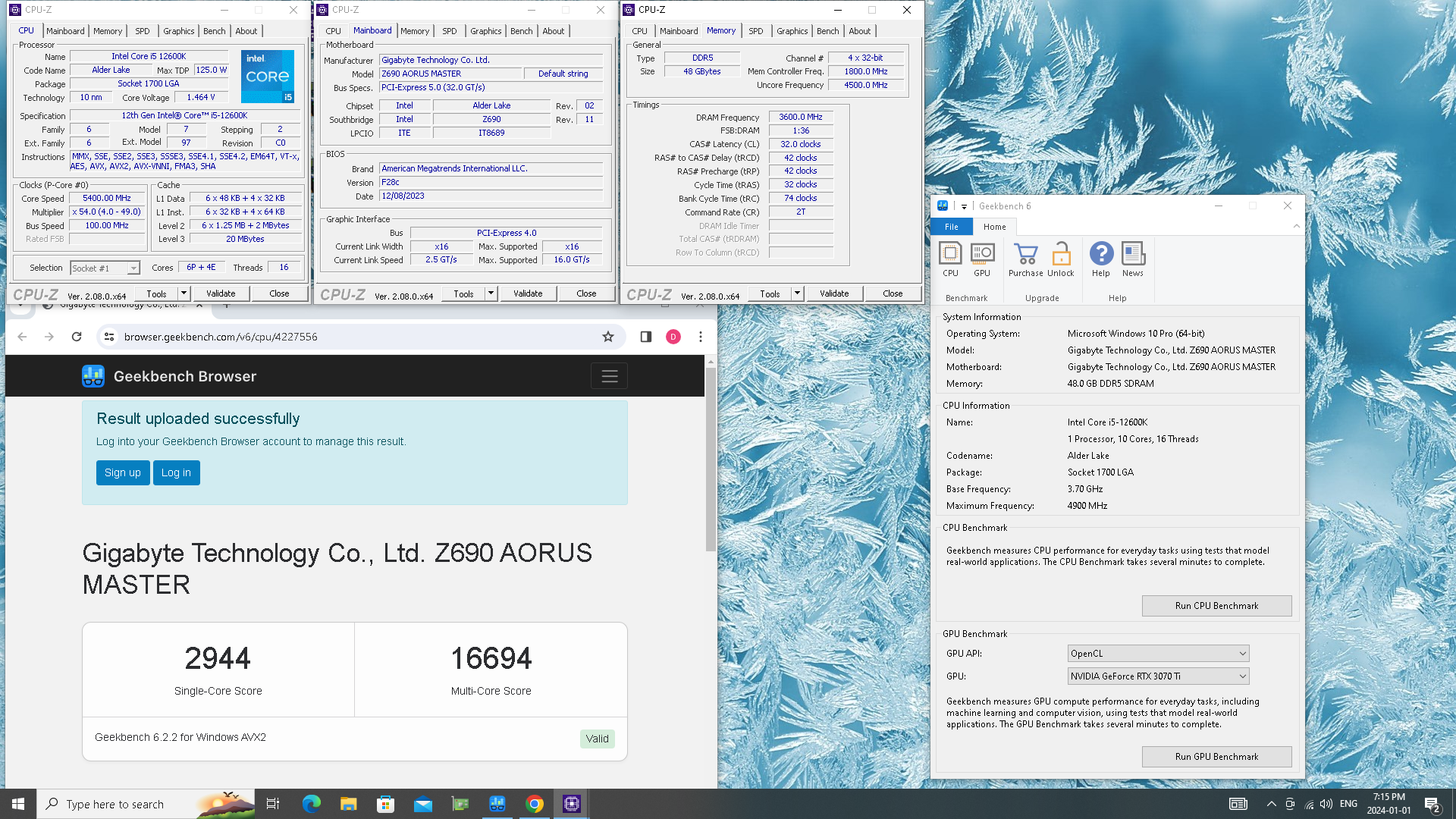Click the Geekbench Browser logo
The width and height of the screenshot is (1456, 819).
tap(93, 376)
